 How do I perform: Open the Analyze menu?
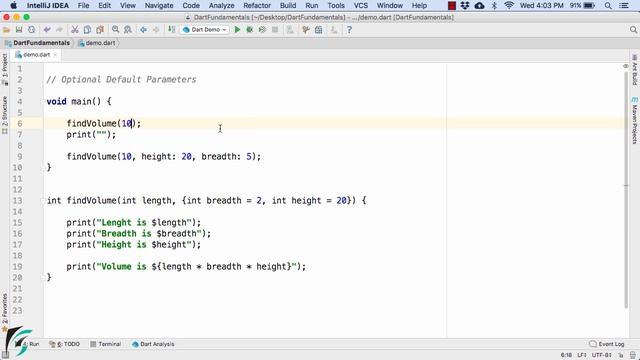tap(221, 6)
